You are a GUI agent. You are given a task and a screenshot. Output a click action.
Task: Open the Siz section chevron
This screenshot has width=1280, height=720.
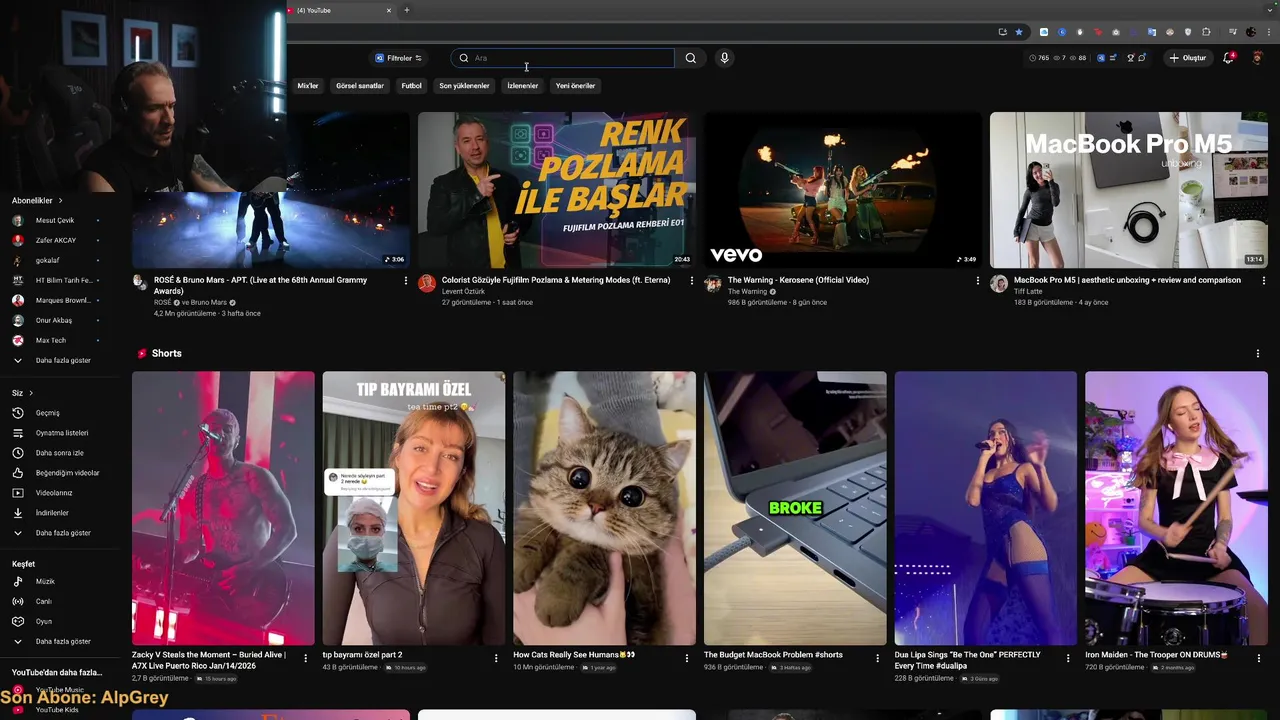[x=31, y=393]
